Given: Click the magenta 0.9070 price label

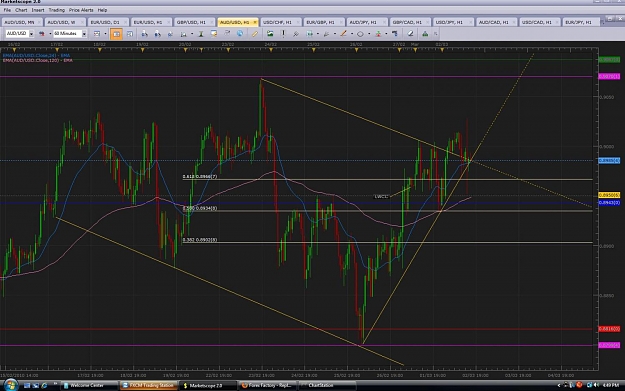Looking at the screenshot, I should click(609, 76).
